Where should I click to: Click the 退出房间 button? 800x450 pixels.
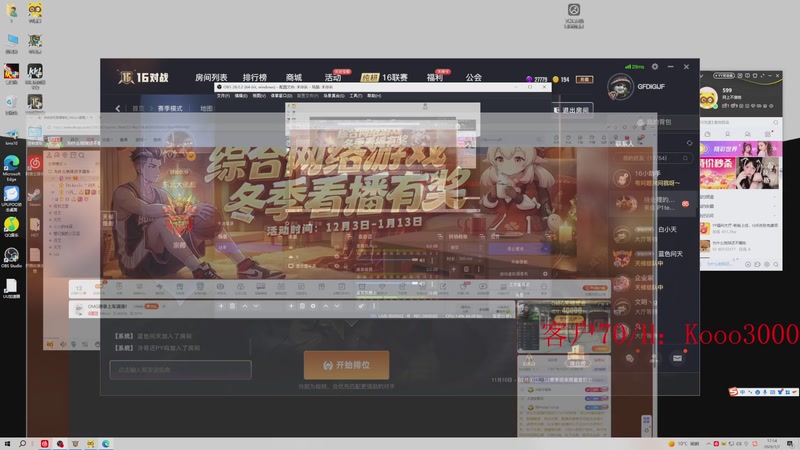click(572, 110)
